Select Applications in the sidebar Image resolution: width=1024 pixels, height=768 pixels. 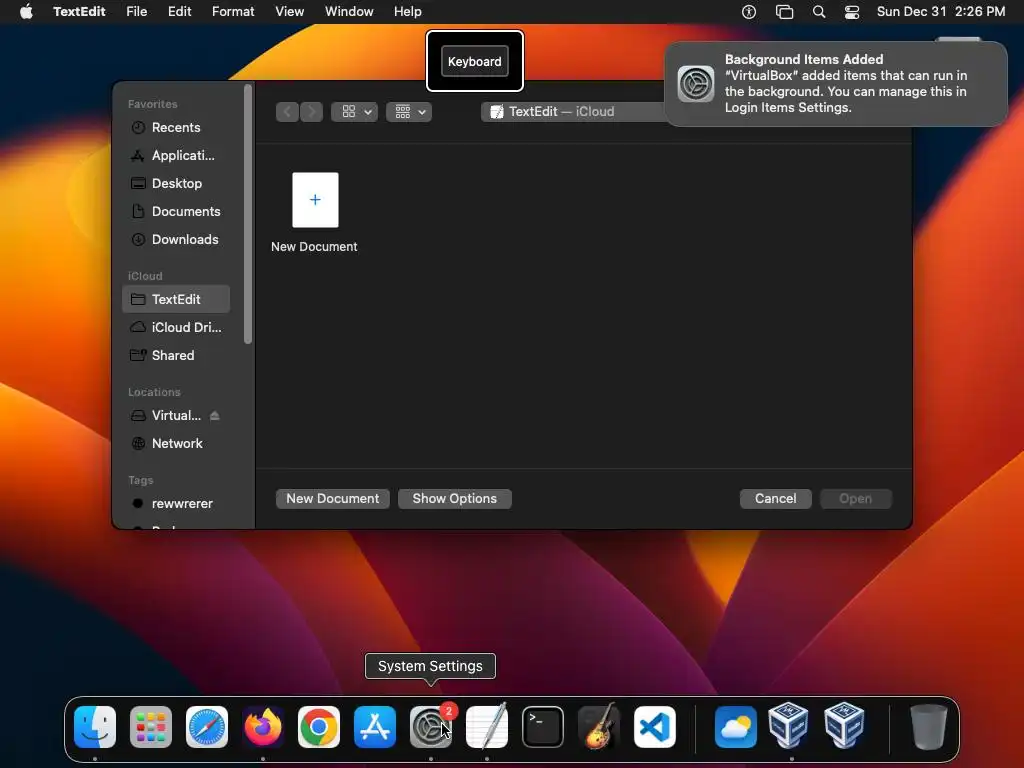click(176, 155)
